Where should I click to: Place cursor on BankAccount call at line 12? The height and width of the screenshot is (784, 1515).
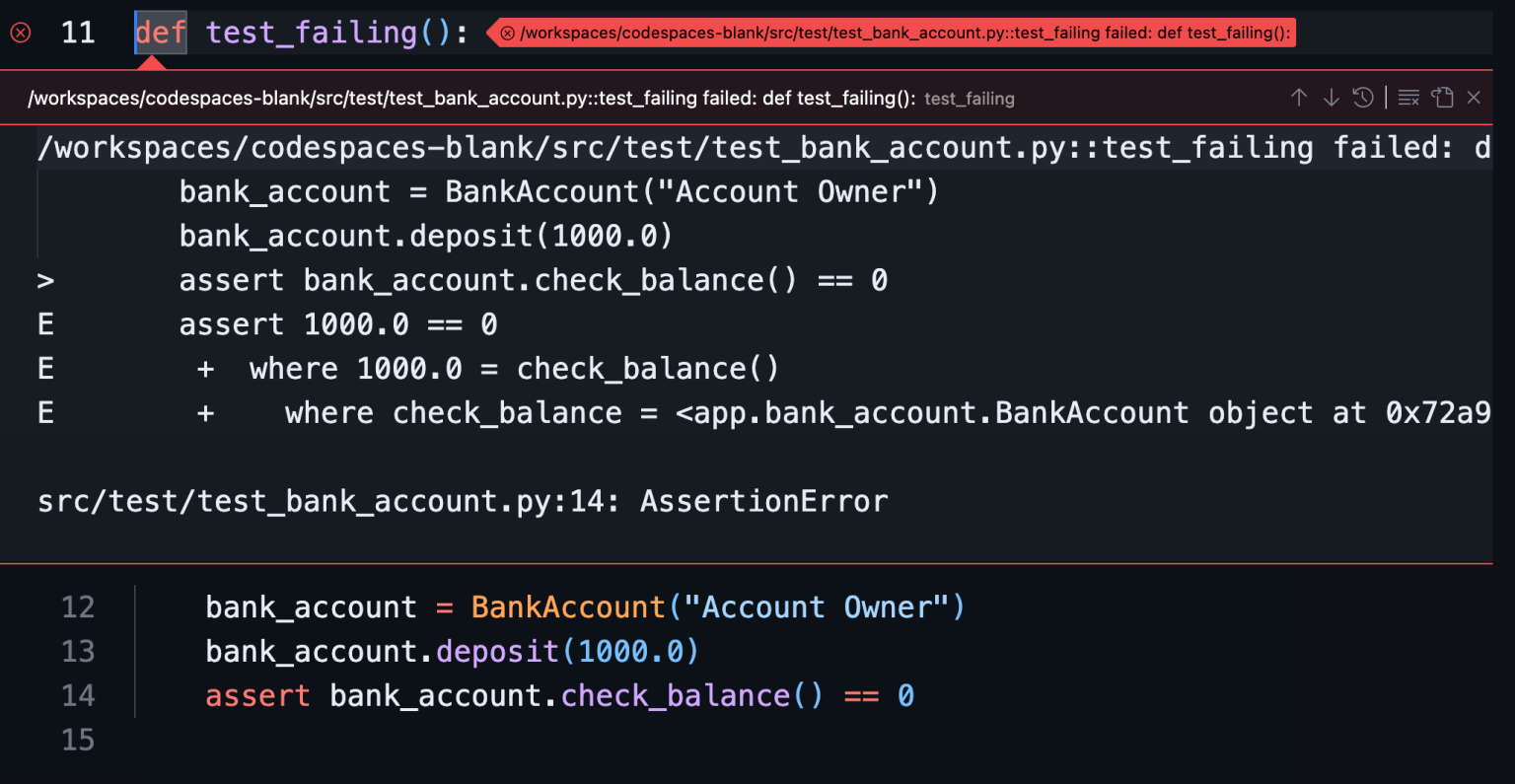click(568, 606)
